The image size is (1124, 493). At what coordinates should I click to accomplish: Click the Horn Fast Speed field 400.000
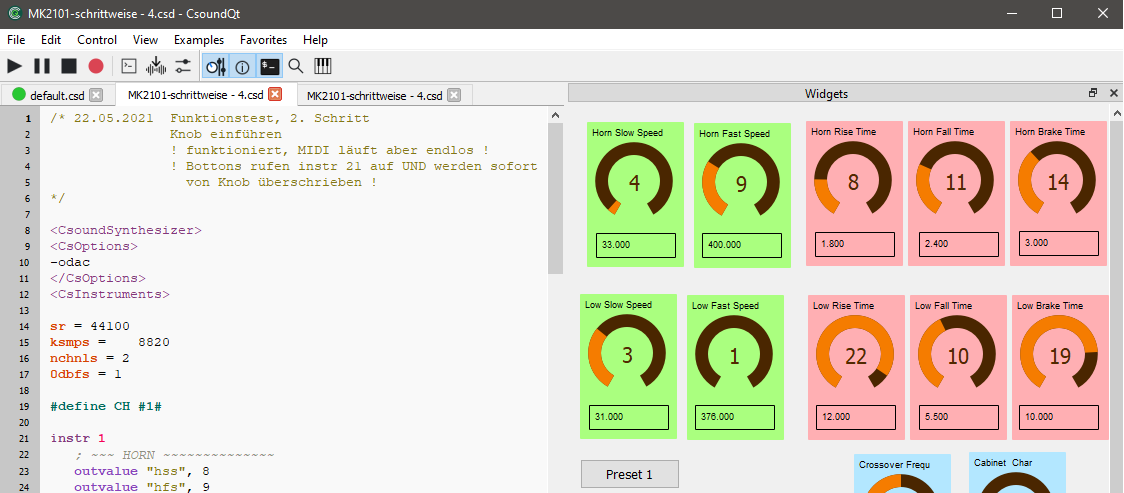click(742, 245)
